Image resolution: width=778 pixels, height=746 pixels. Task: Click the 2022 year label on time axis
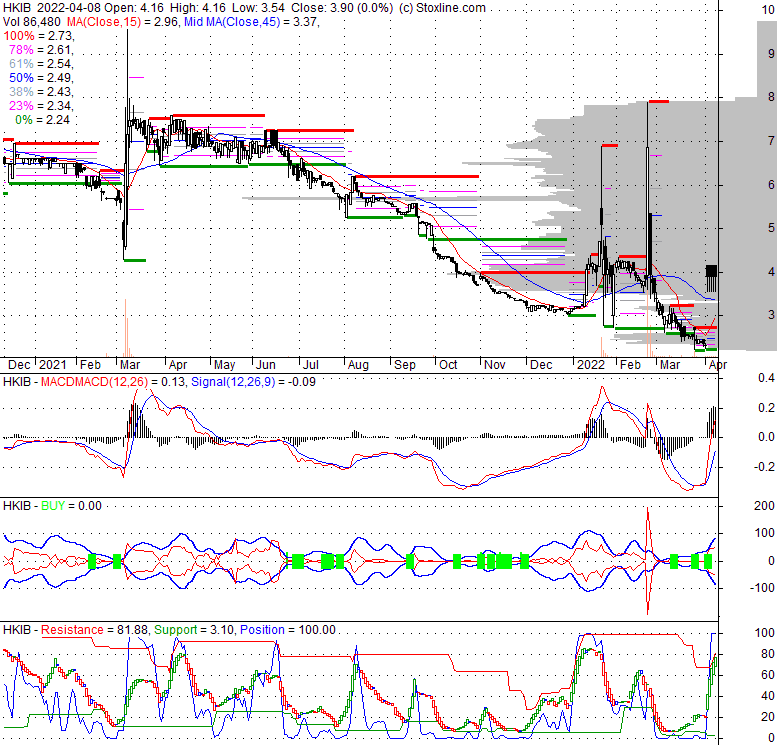(x=590, y=365)
